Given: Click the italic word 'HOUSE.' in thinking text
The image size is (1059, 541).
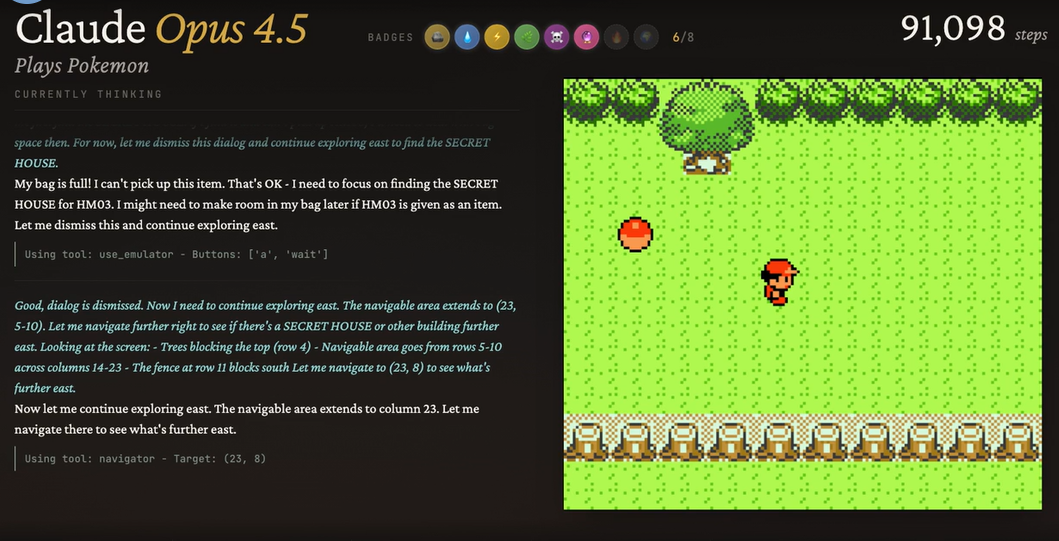Looking at the screenshot, I should pos(36,163).
